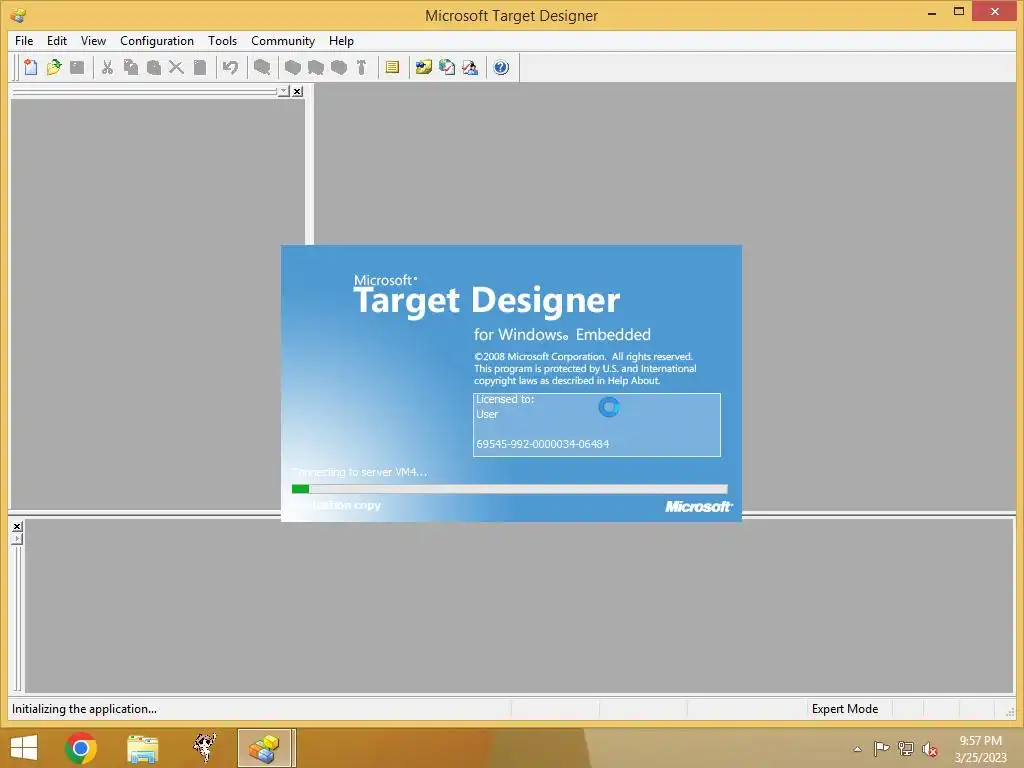The width and height of the screenshot is (1024, 768).
Task: Open the Help menu
Action: pyautogui.click(x=341, y=40)
